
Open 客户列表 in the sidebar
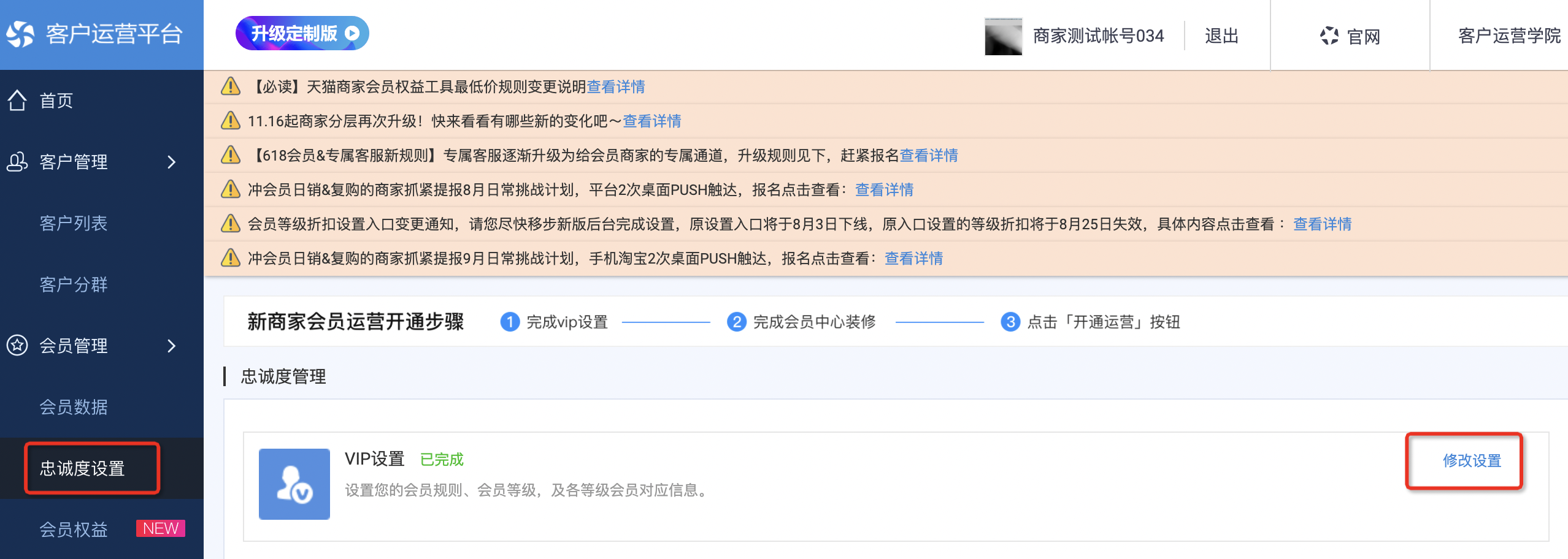[74, 223]
